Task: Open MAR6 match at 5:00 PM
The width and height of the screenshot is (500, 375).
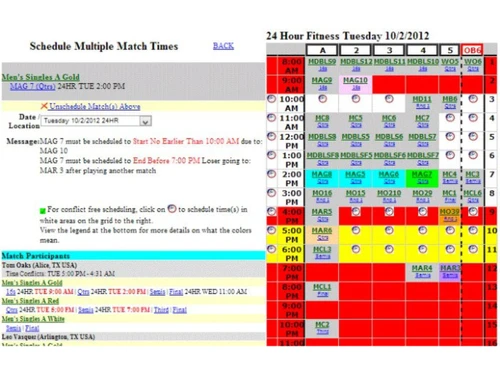Action: pyautogui.click(x=322, y=230)
